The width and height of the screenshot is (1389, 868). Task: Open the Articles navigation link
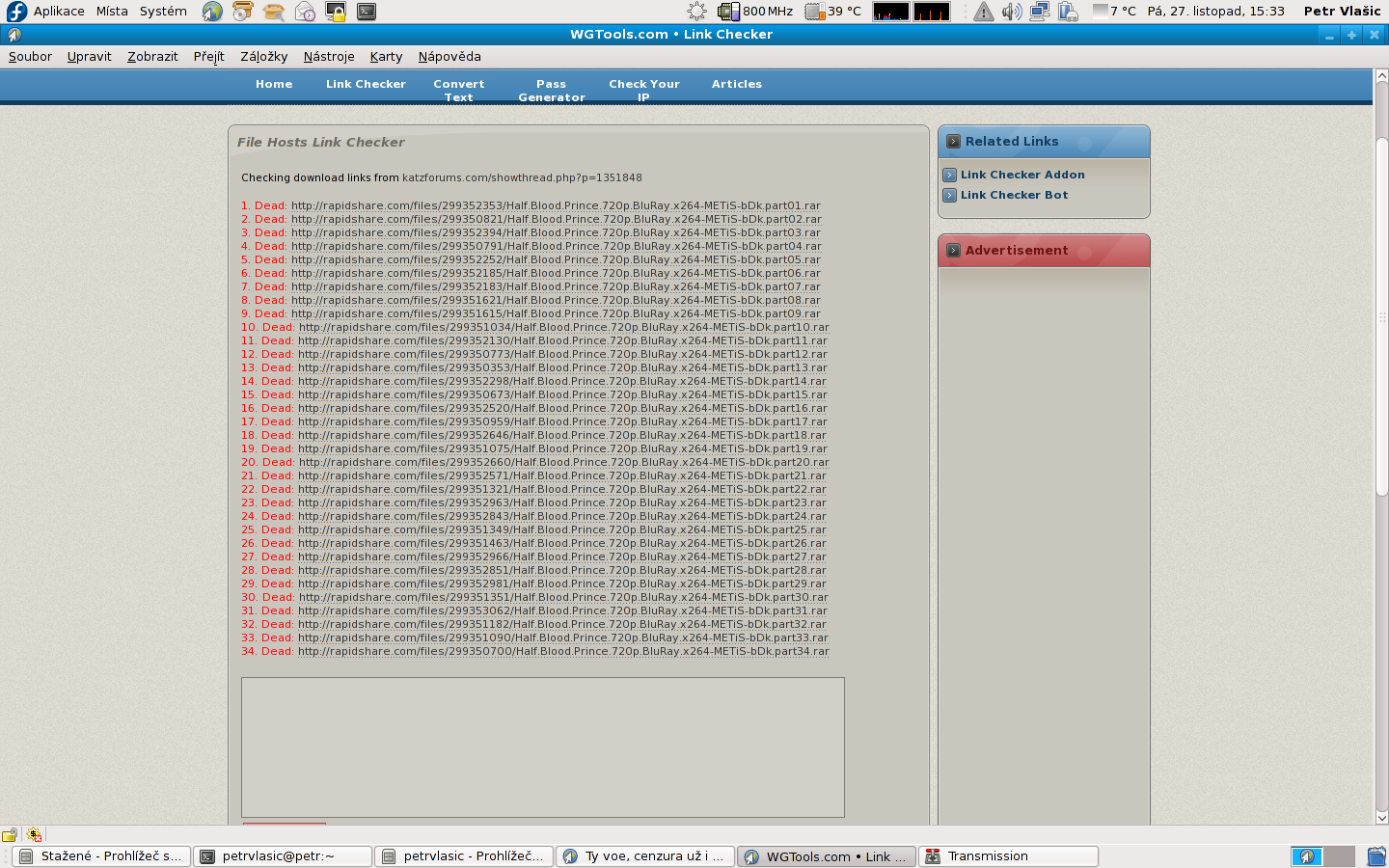coord(737,85)
